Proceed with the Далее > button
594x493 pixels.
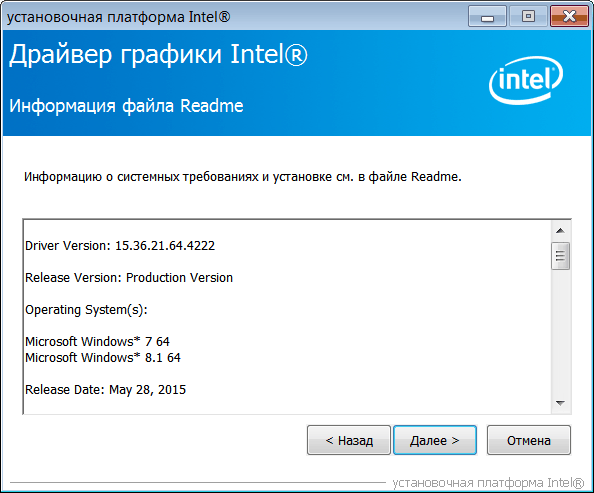[x=435, y=440]
